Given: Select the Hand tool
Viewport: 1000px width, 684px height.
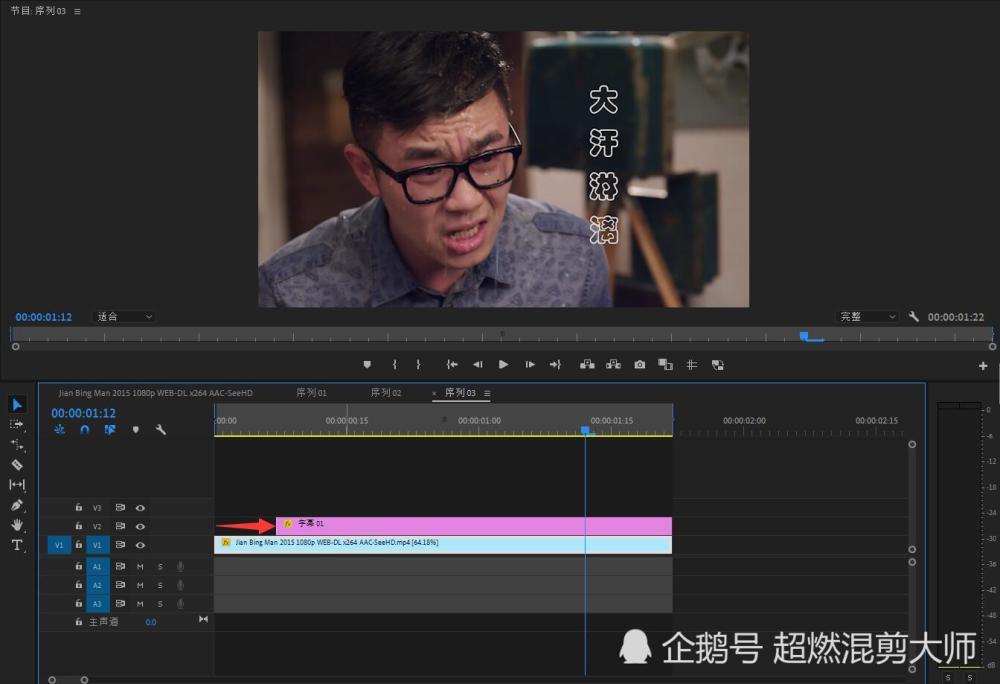Looking at the screenshot, I should point(17,525).
